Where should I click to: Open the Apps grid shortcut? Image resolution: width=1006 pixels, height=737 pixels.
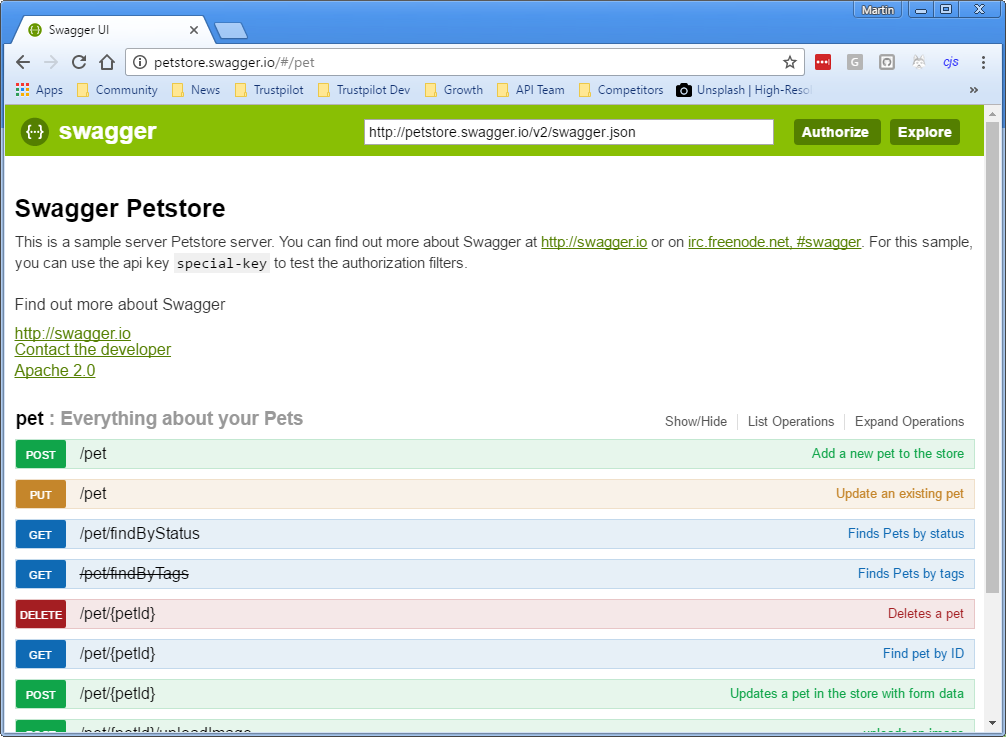pyautogui.click(x=39, y=90)
